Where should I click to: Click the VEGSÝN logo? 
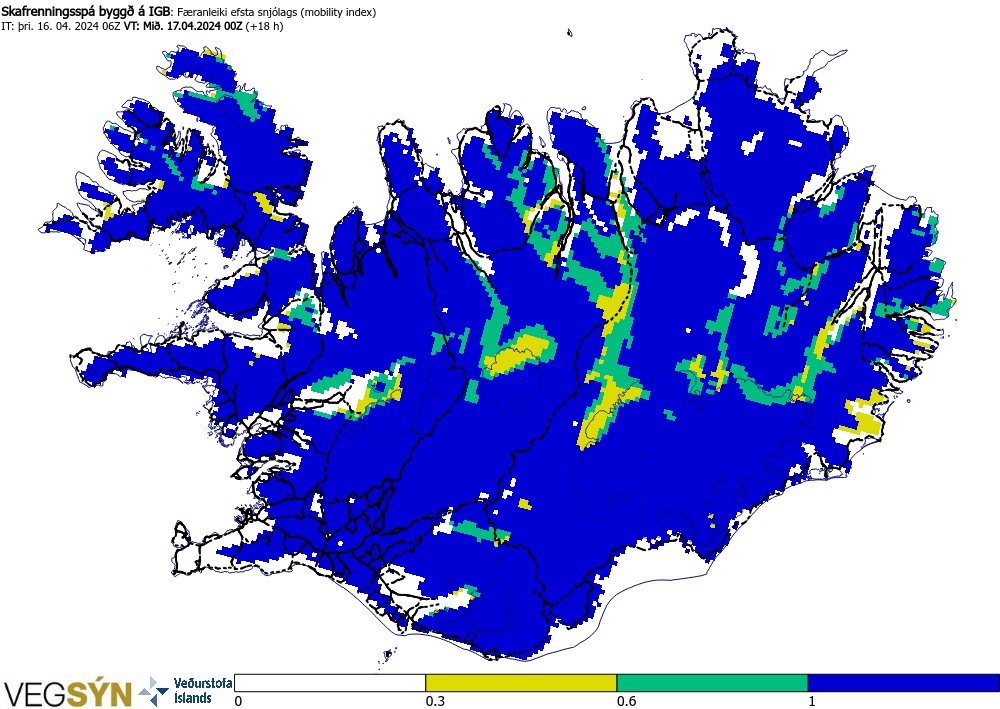click(68, 693)
